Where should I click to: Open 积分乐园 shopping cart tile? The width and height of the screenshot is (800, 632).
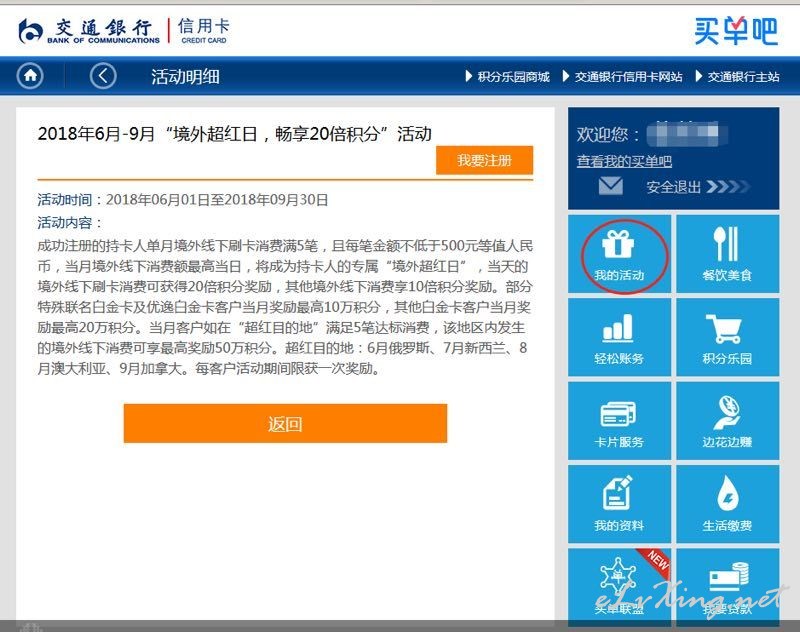pyautogui.click(x=728, y=337)
